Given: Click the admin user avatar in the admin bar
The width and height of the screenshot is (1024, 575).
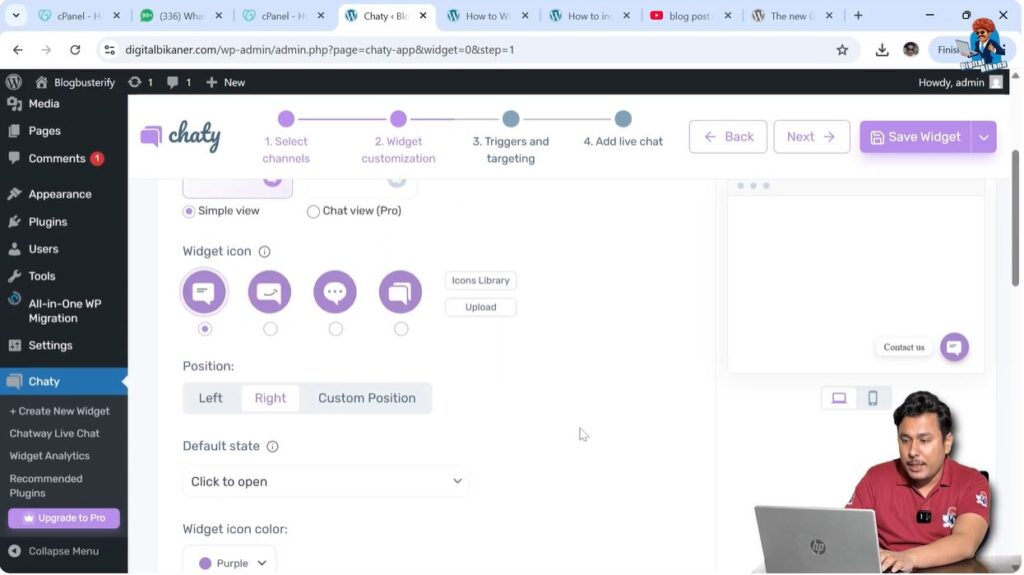Looking at the screenshot, I should point(995,82).
